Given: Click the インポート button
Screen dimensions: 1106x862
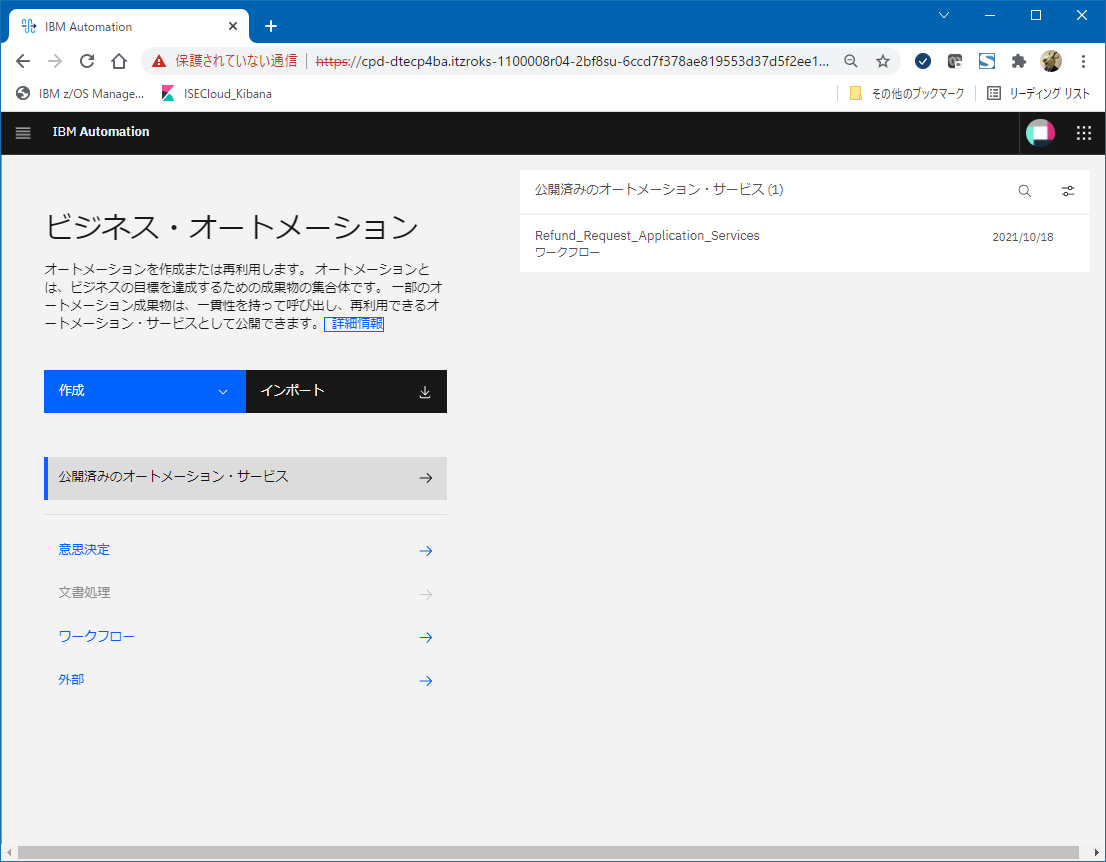Looking at the screenshot, I should point(346,391).
